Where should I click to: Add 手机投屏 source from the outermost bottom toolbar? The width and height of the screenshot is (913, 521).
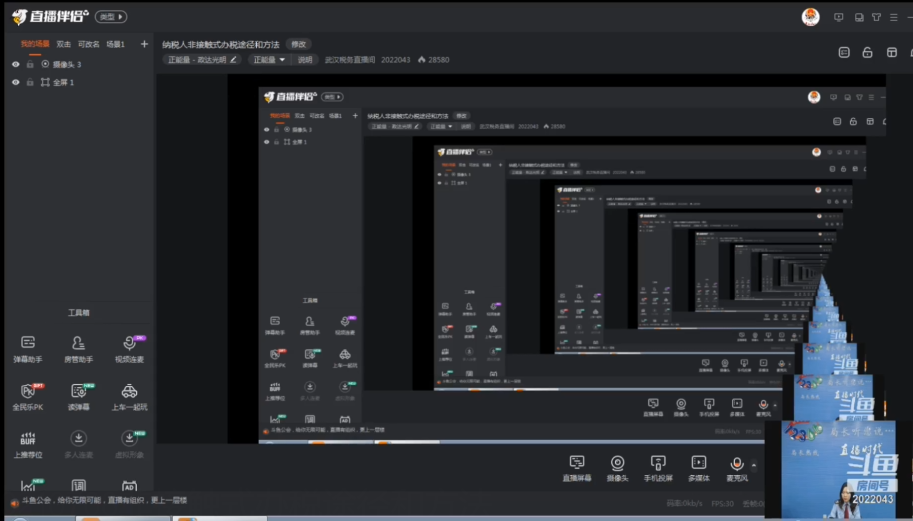coord(658,468)
